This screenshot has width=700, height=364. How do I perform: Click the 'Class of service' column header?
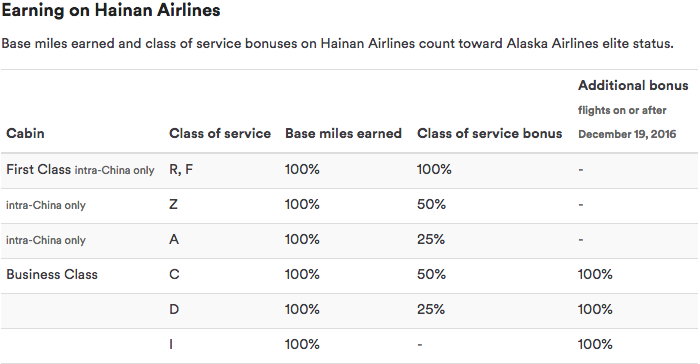220,134
